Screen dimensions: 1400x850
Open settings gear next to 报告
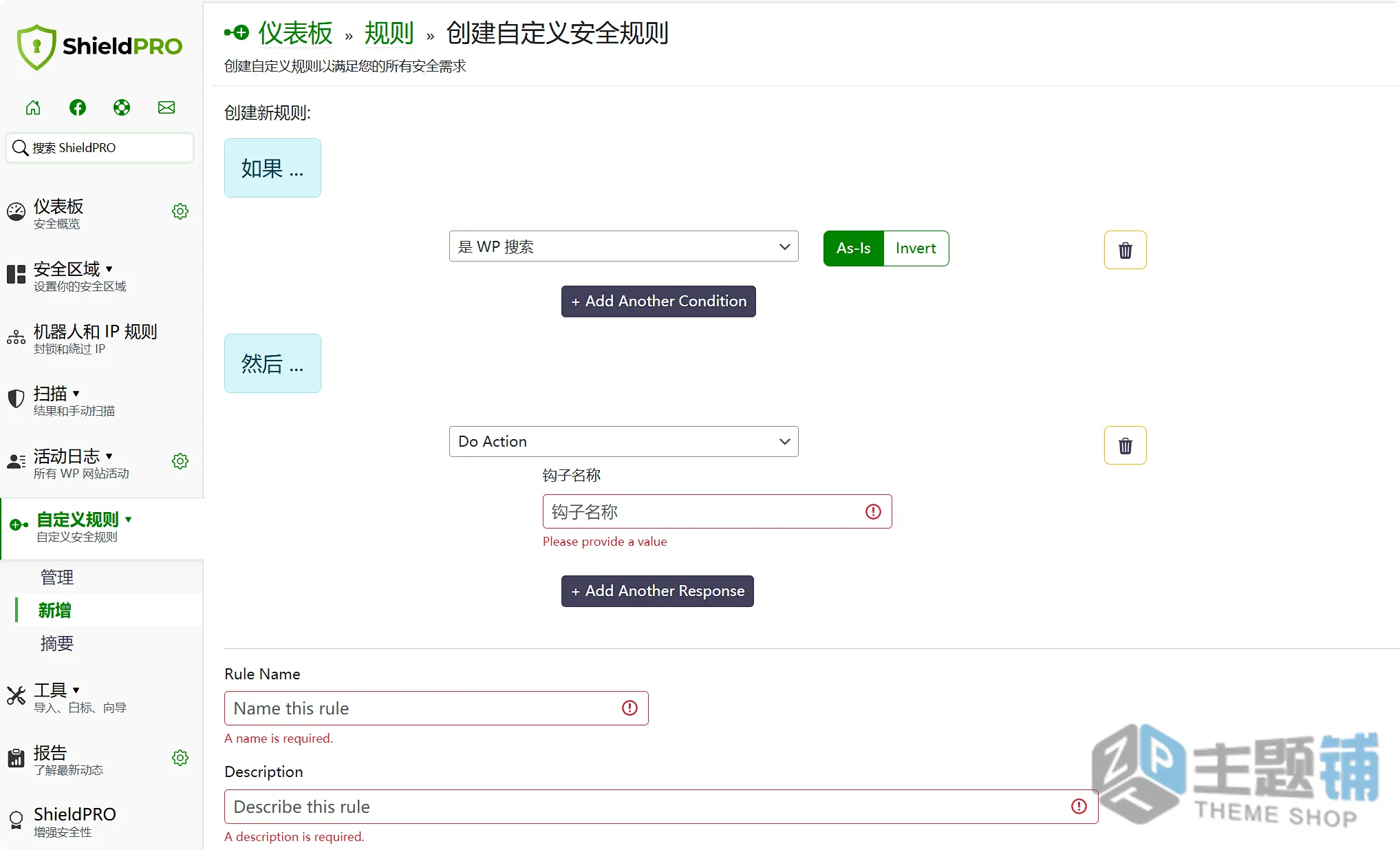click(x=180, y=758)
